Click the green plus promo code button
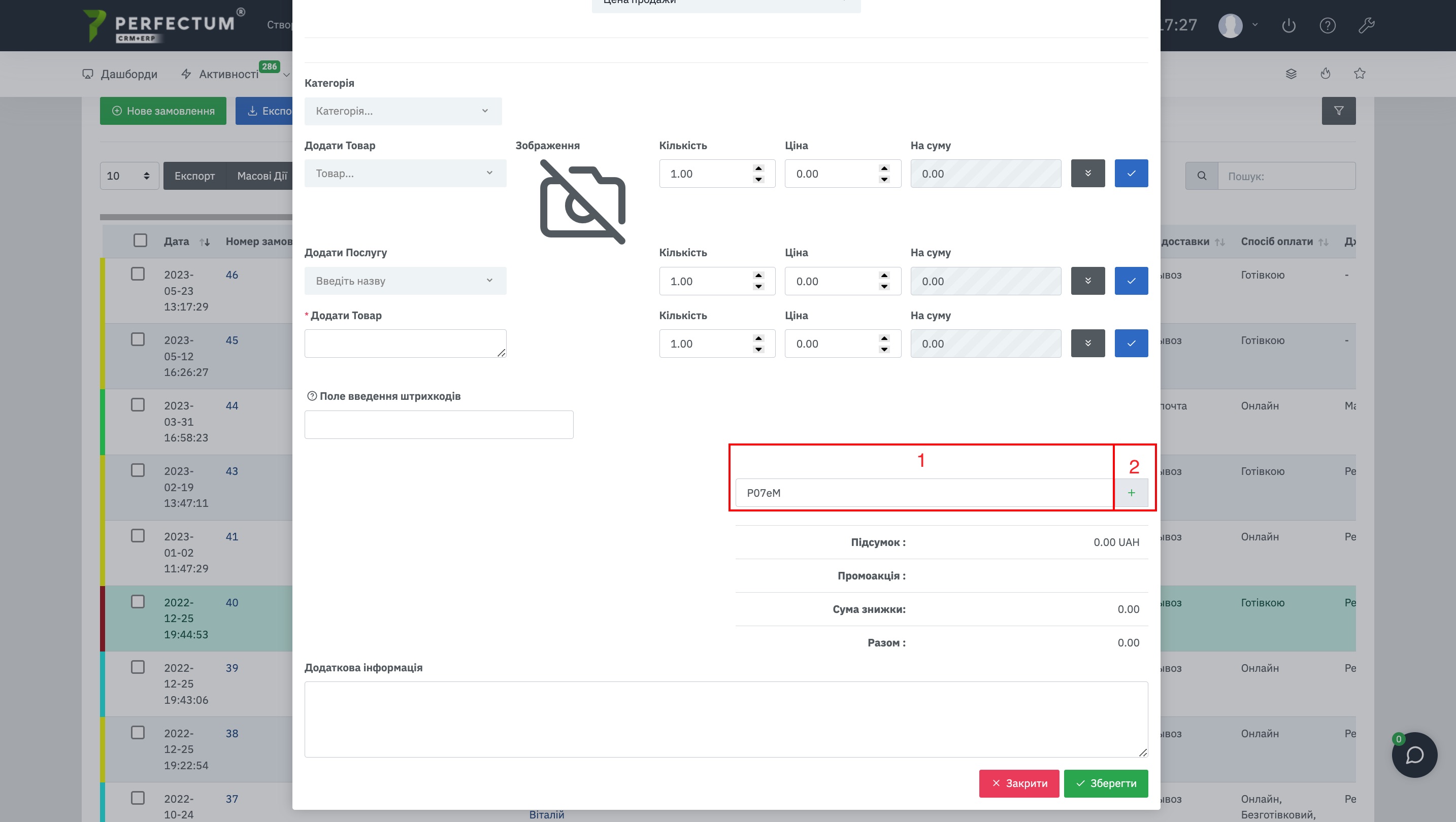 pos(1131,493)
